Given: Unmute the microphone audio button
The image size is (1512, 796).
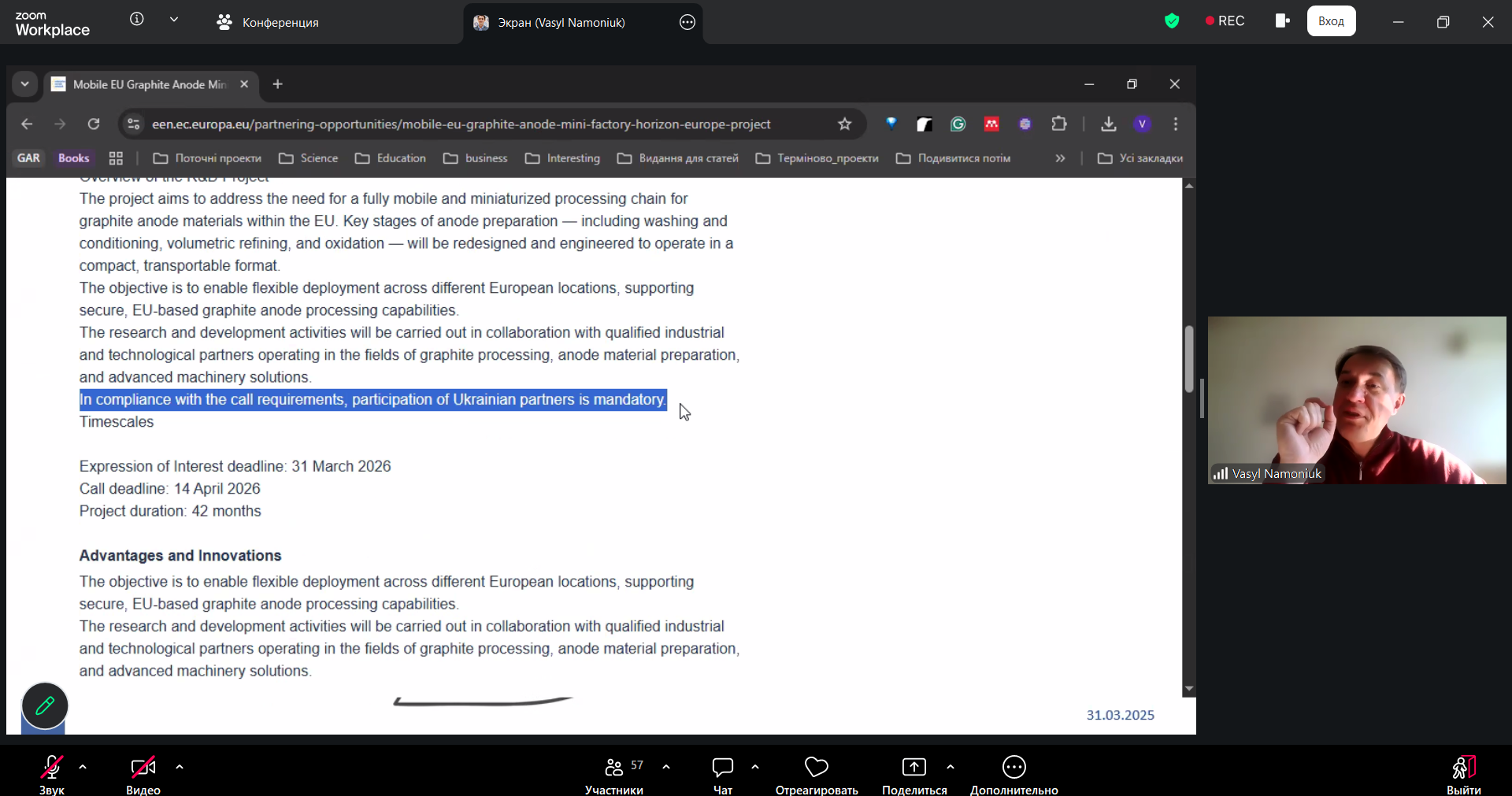Looking at the screenshot, I should tap(52, 767).
